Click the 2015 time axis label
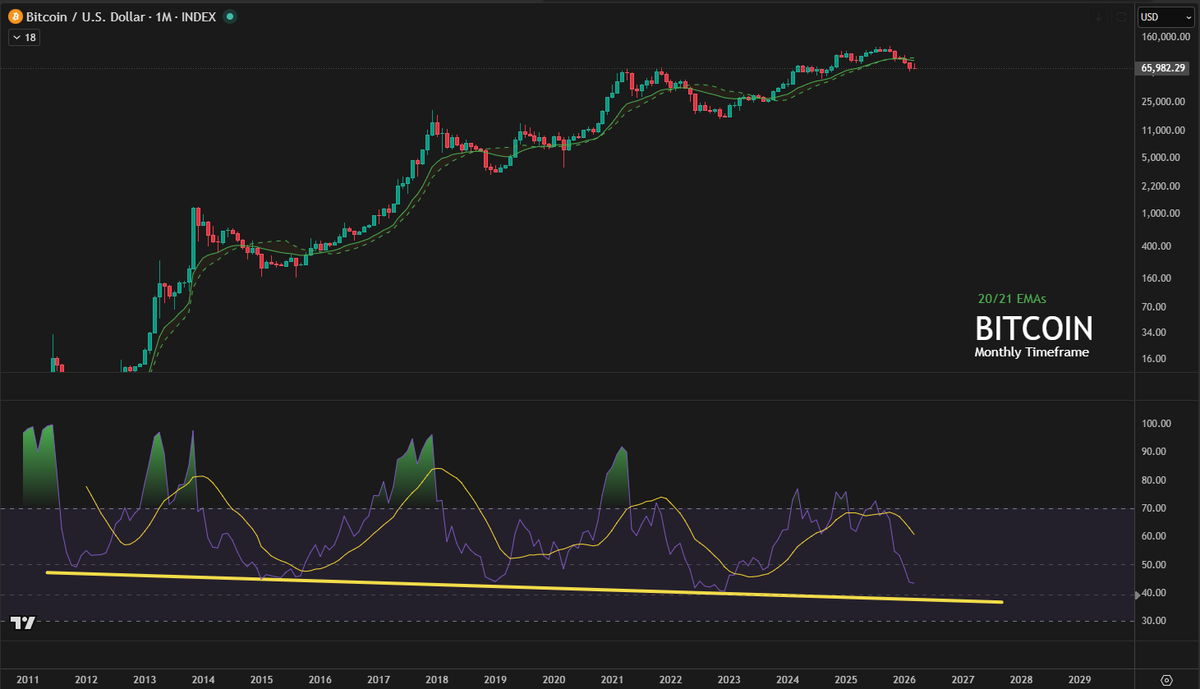 [261, 678]
